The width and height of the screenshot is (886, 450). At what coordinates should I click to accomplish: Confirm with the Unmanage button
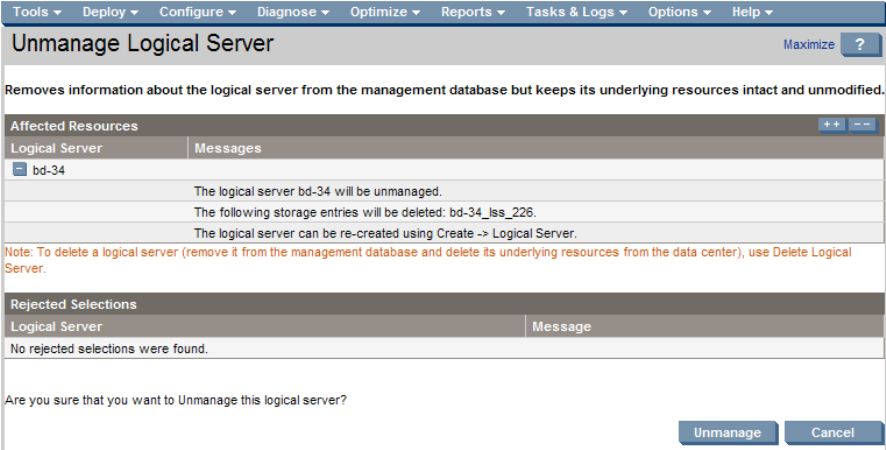click(x=728, y=433)
